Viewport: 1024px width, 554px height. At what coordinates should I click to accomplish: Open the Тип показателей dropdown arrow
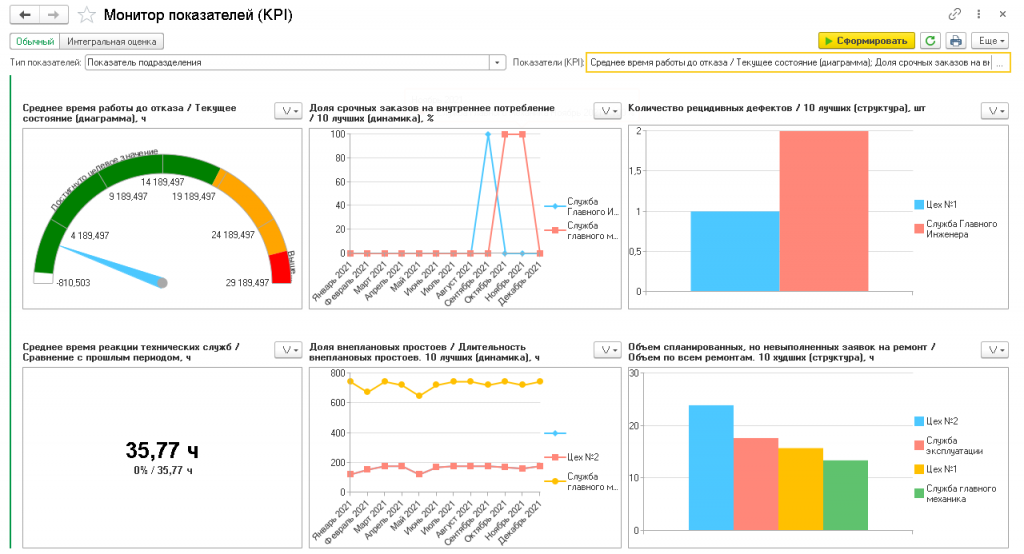498,63
